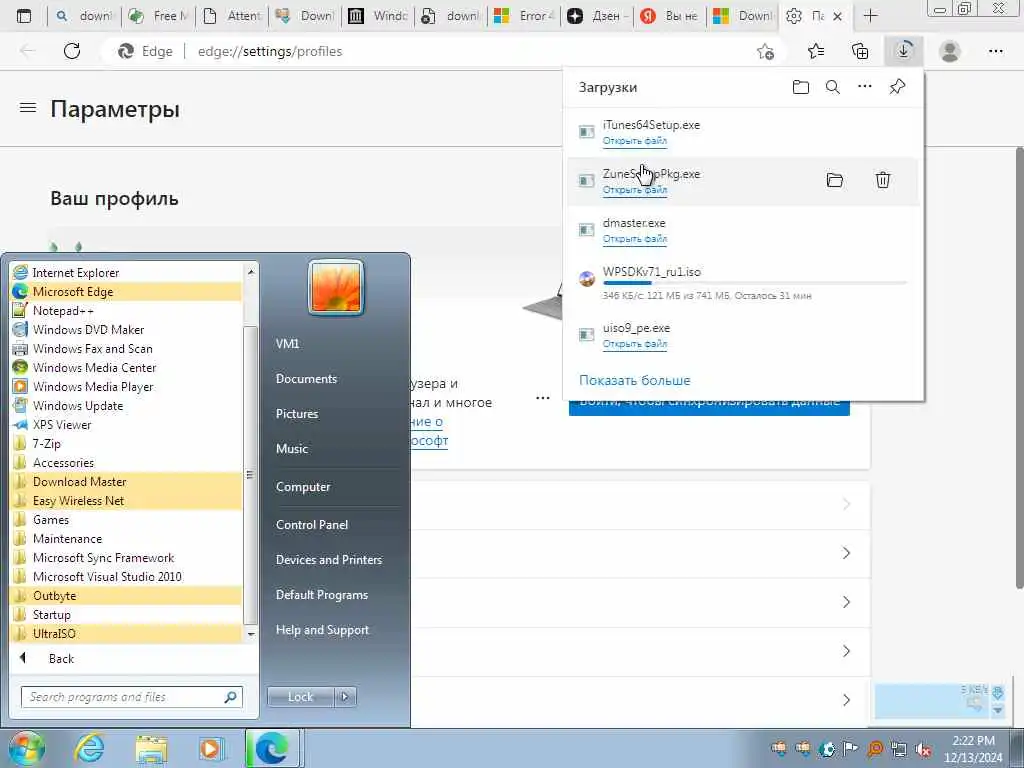1024x768 pixels.
Task: Switch to the Error 4 tab
Action: pos(524,16)
